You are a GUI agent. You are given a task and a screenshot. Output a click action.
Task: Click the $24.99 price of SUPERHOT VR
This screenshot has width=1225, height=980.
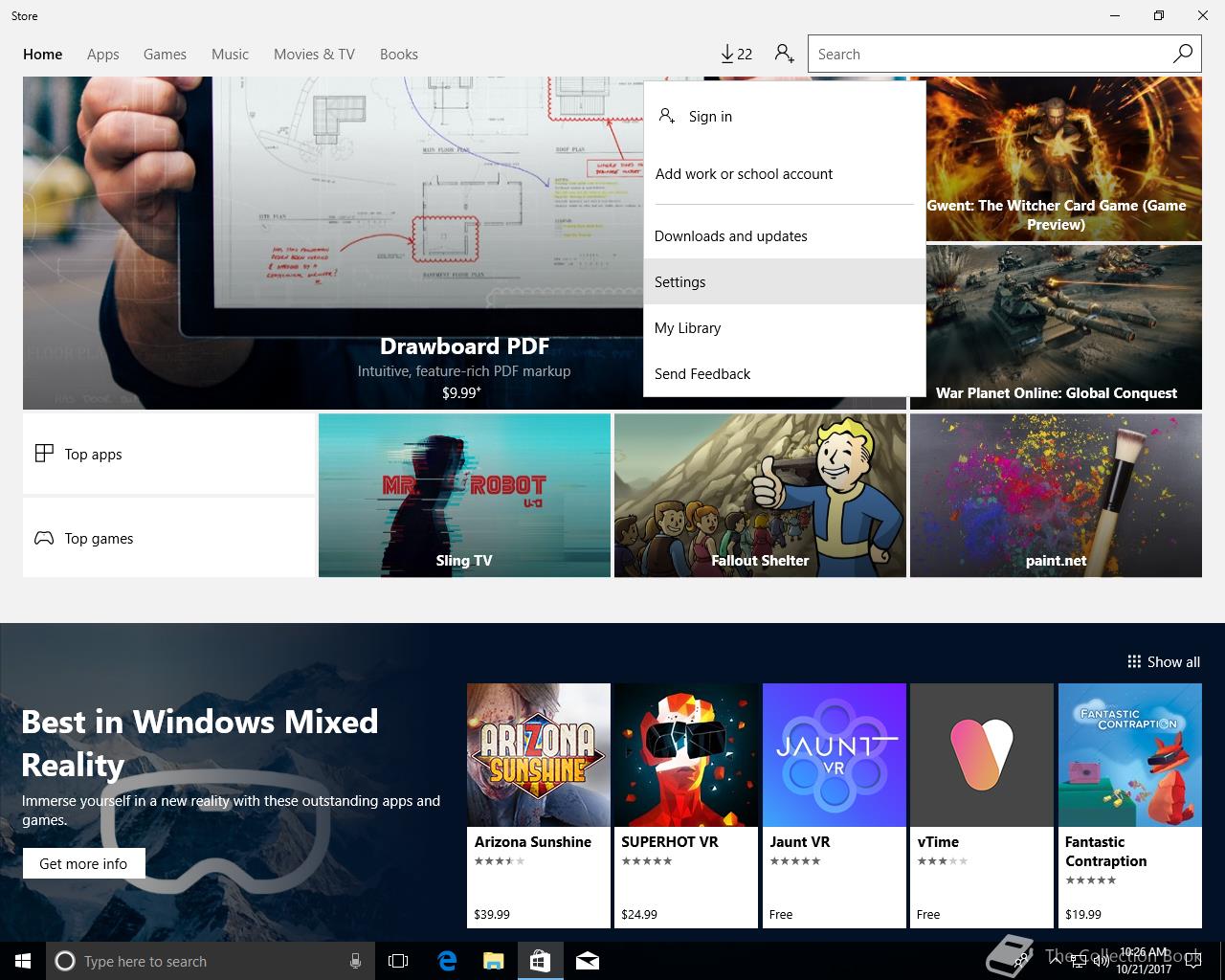[639, 914]
